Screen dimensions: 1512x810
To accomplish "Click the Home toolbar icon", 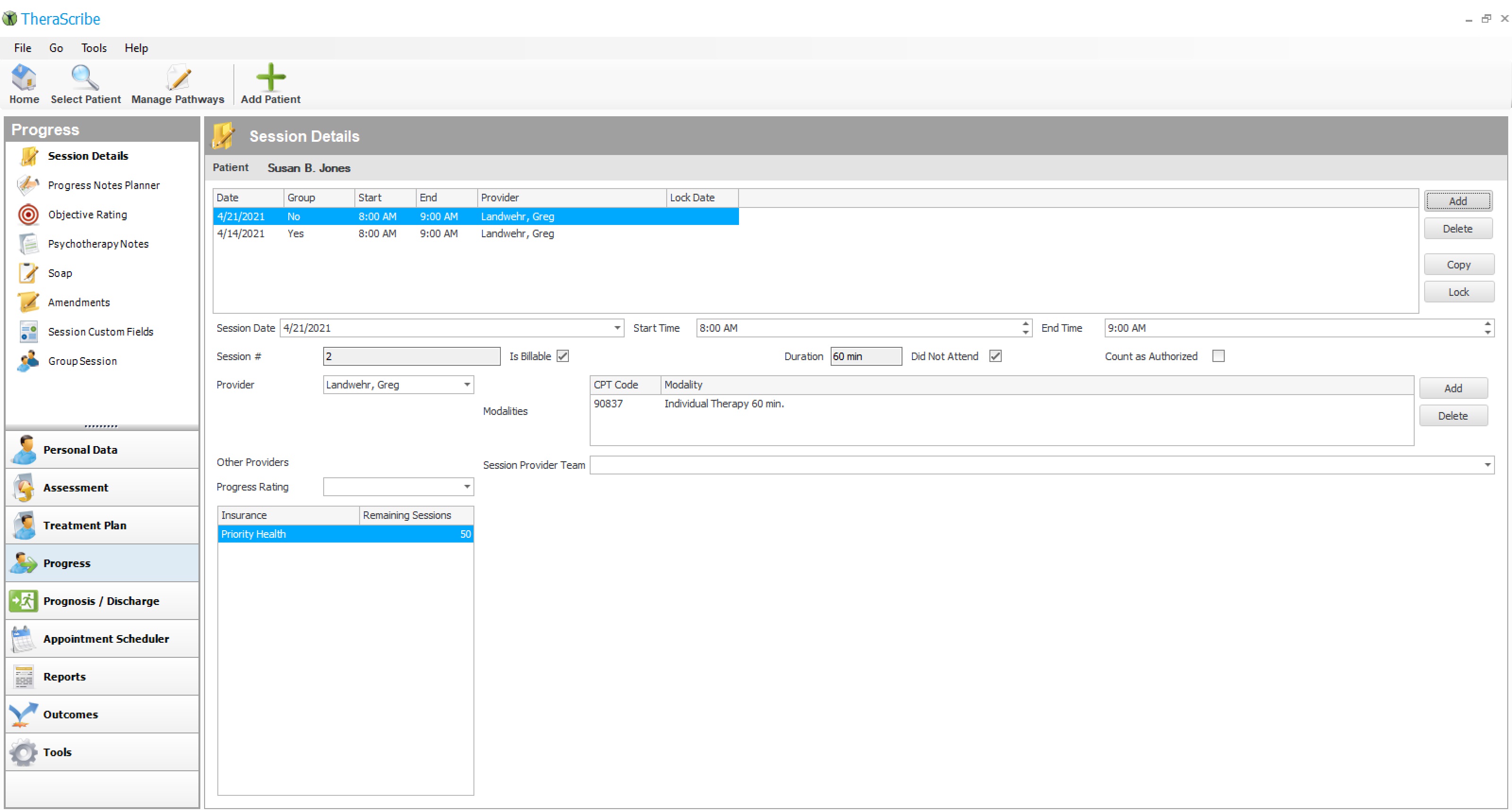I will [x=24, y=78].
